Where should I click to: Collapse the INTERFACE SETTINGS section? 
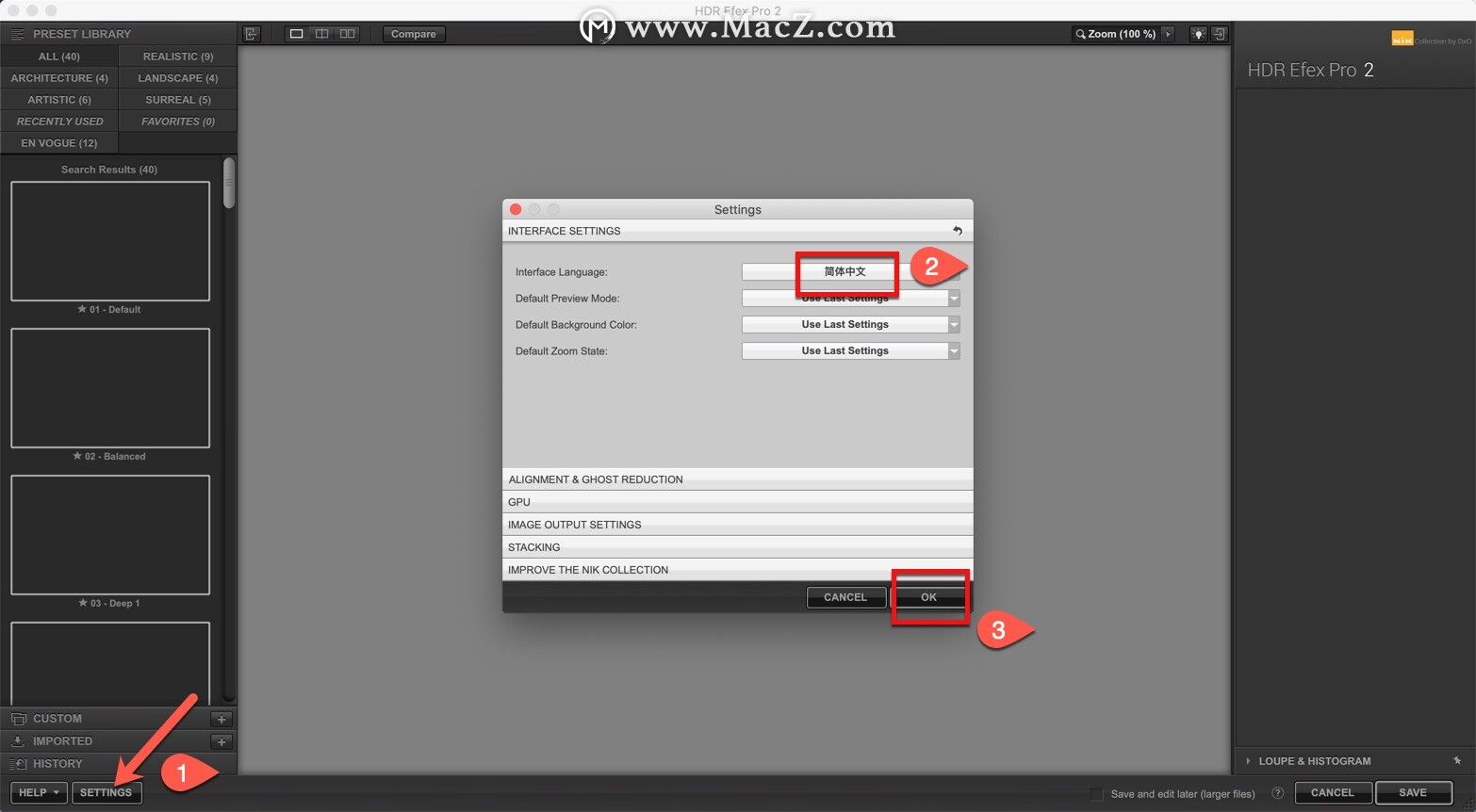tap(737, 231)
